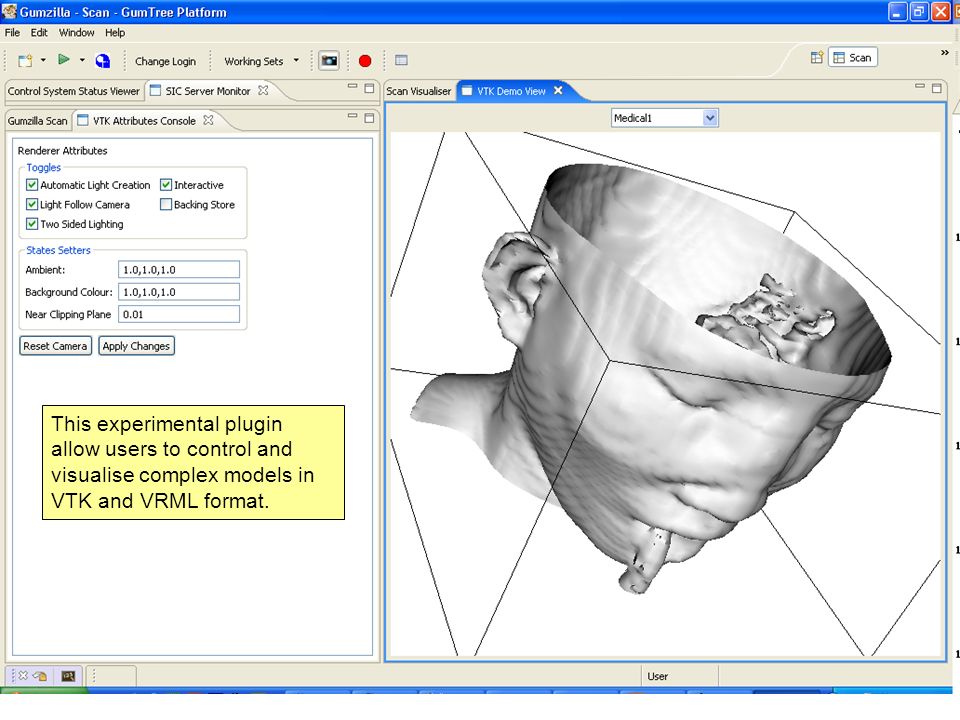Maximize the SIC Server Monitor panel
This screenshot has height=720, width=960.
click(x=369, y=88)
